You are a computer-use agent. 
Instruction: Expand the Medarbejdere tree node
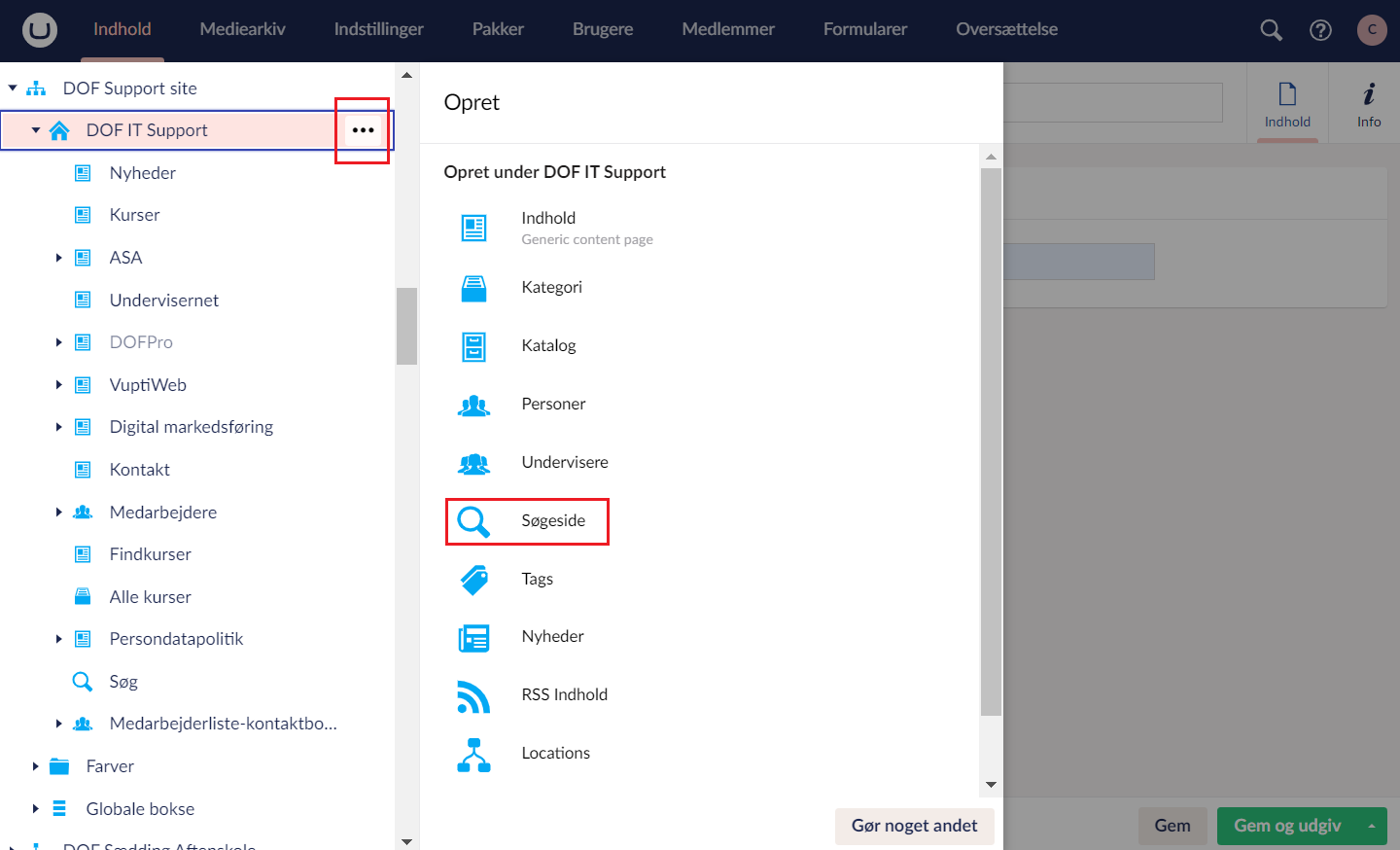[59, 513]
